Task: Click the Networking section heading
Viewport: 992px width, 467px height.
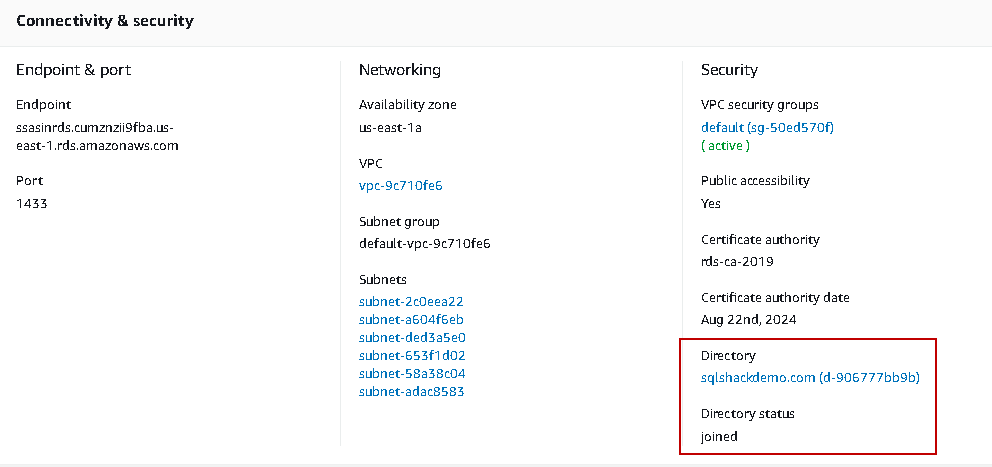Action: (x=399, y=70)
